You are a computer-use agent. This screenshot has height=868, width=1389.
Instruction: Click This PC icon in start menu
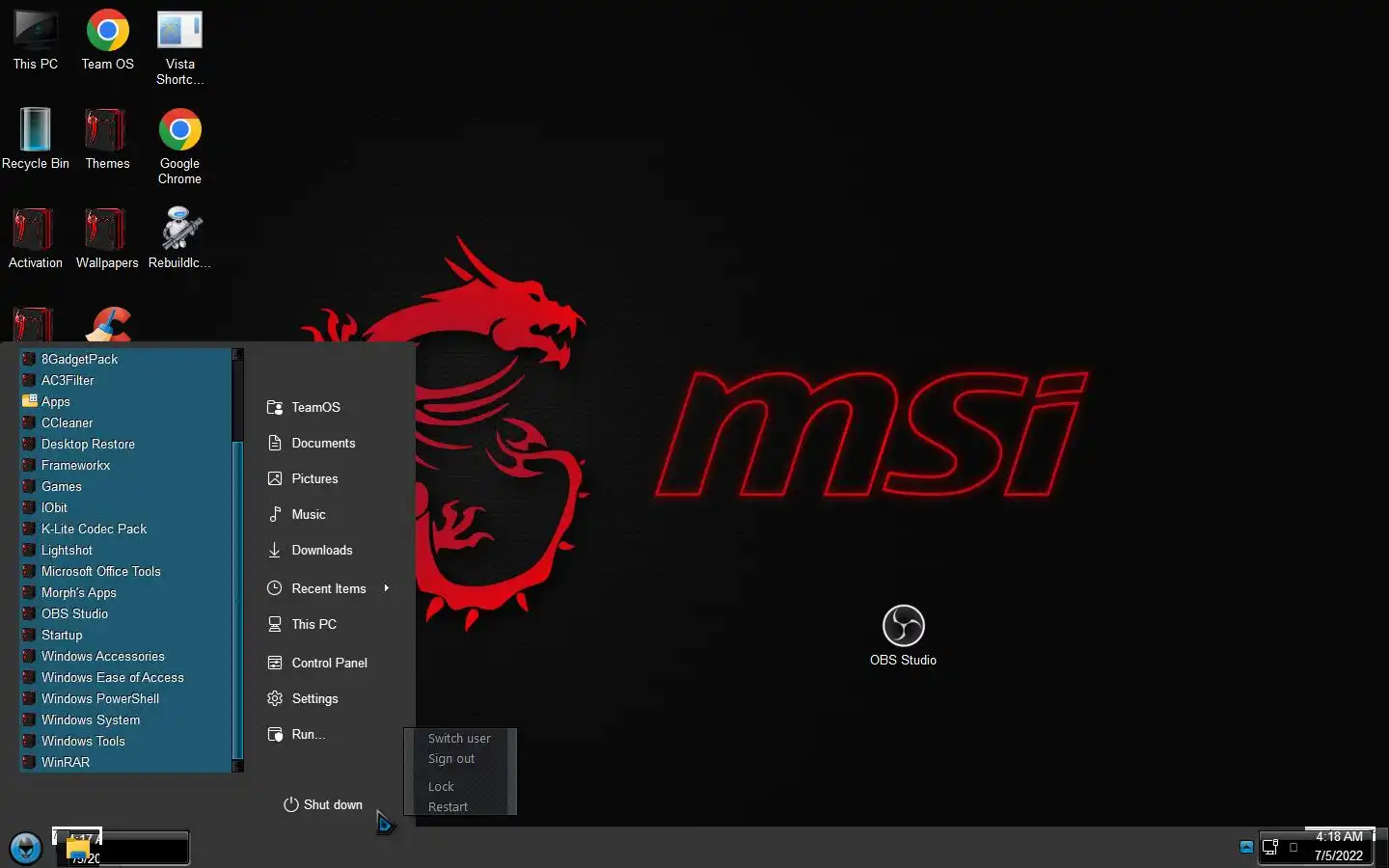point(275,624)
